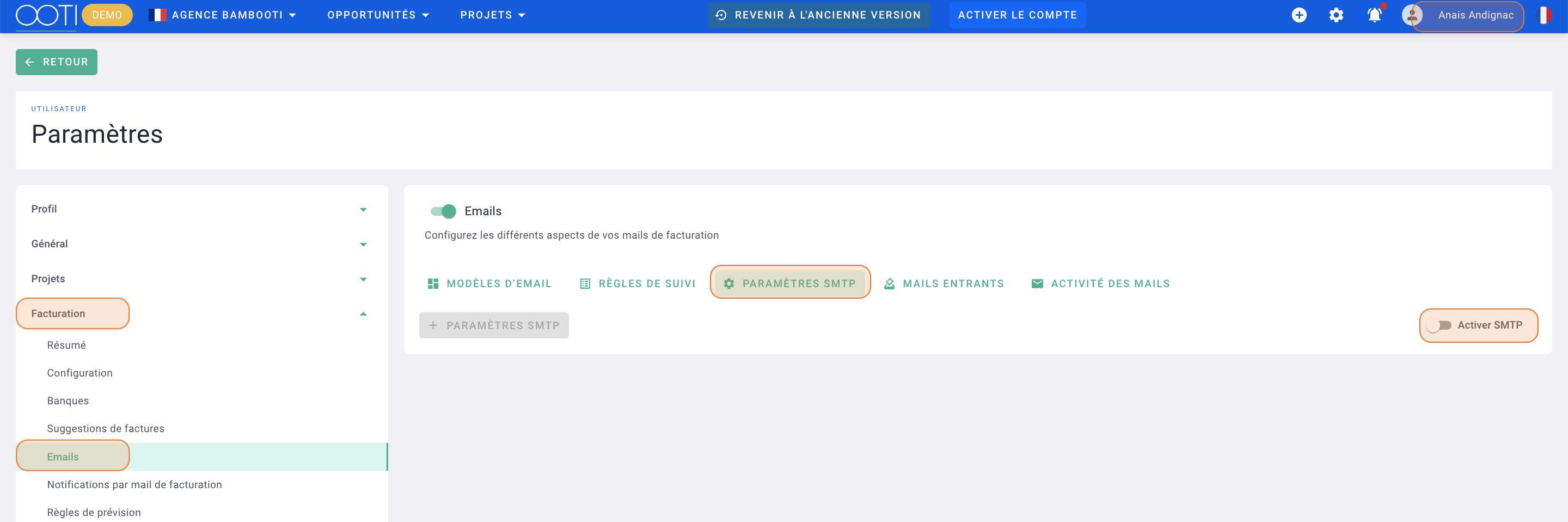Toggle the Emails switch off
Screen dimensions: 1568x522
coord(443,211)
